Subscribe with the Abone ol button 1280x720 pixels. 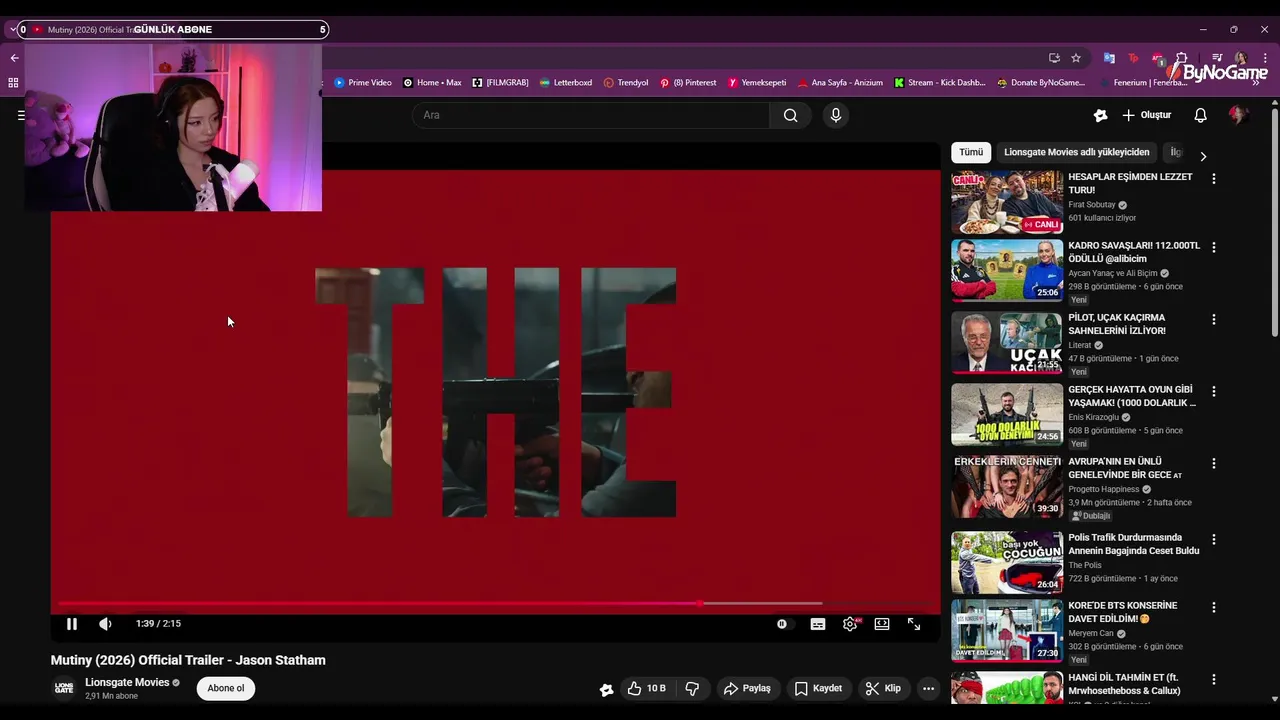pos(226,688)
